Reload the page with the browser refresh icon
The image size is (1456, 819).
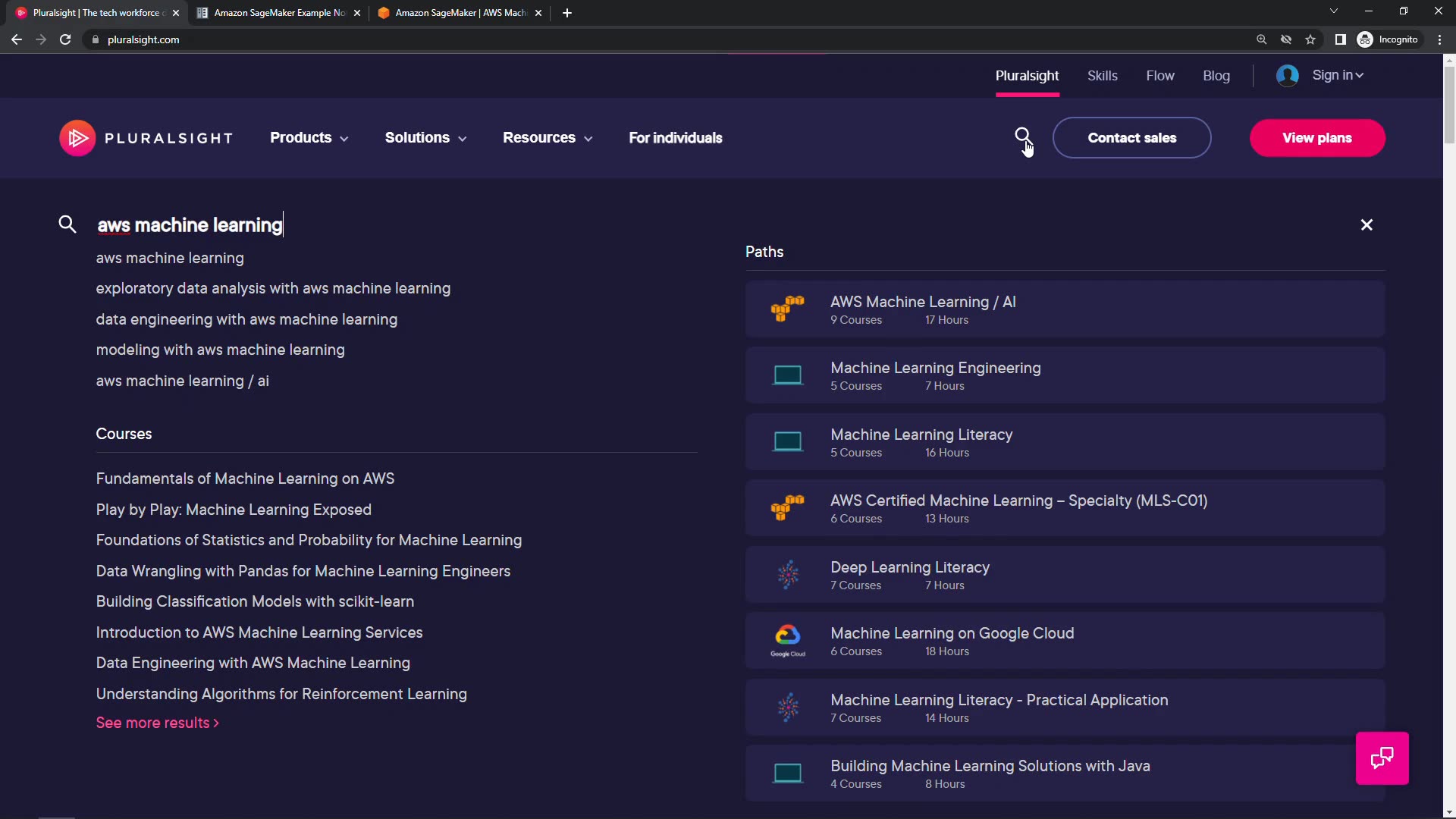click(65, 39)
